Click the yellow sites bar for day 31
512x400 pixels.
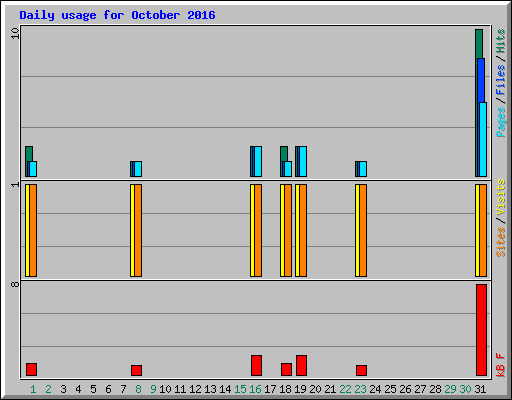coord(477,230)
